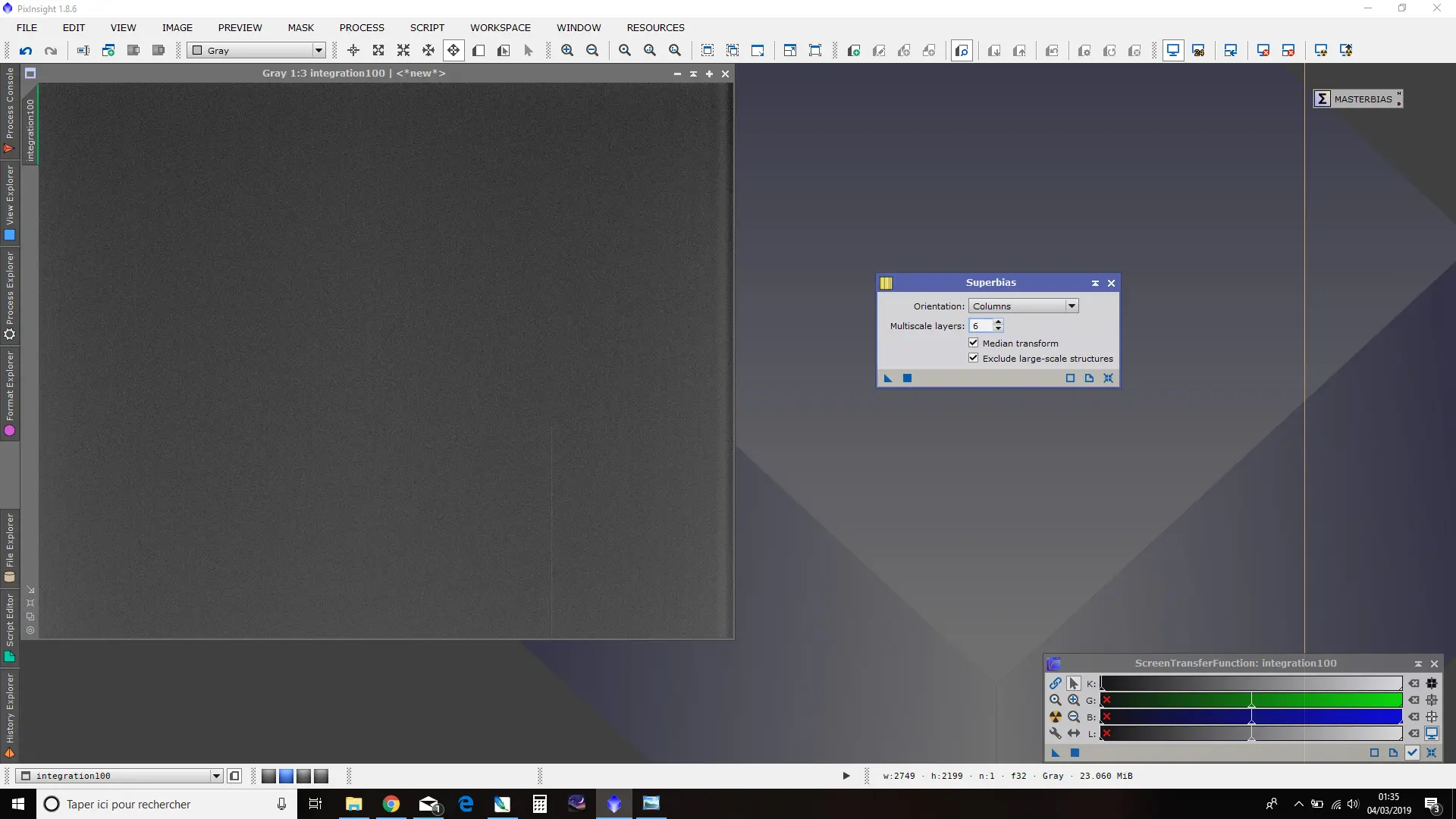
Task: Click the Zoom Out magnifier toolbar icon
Action: pyautogui.click(x=592, y=51)
